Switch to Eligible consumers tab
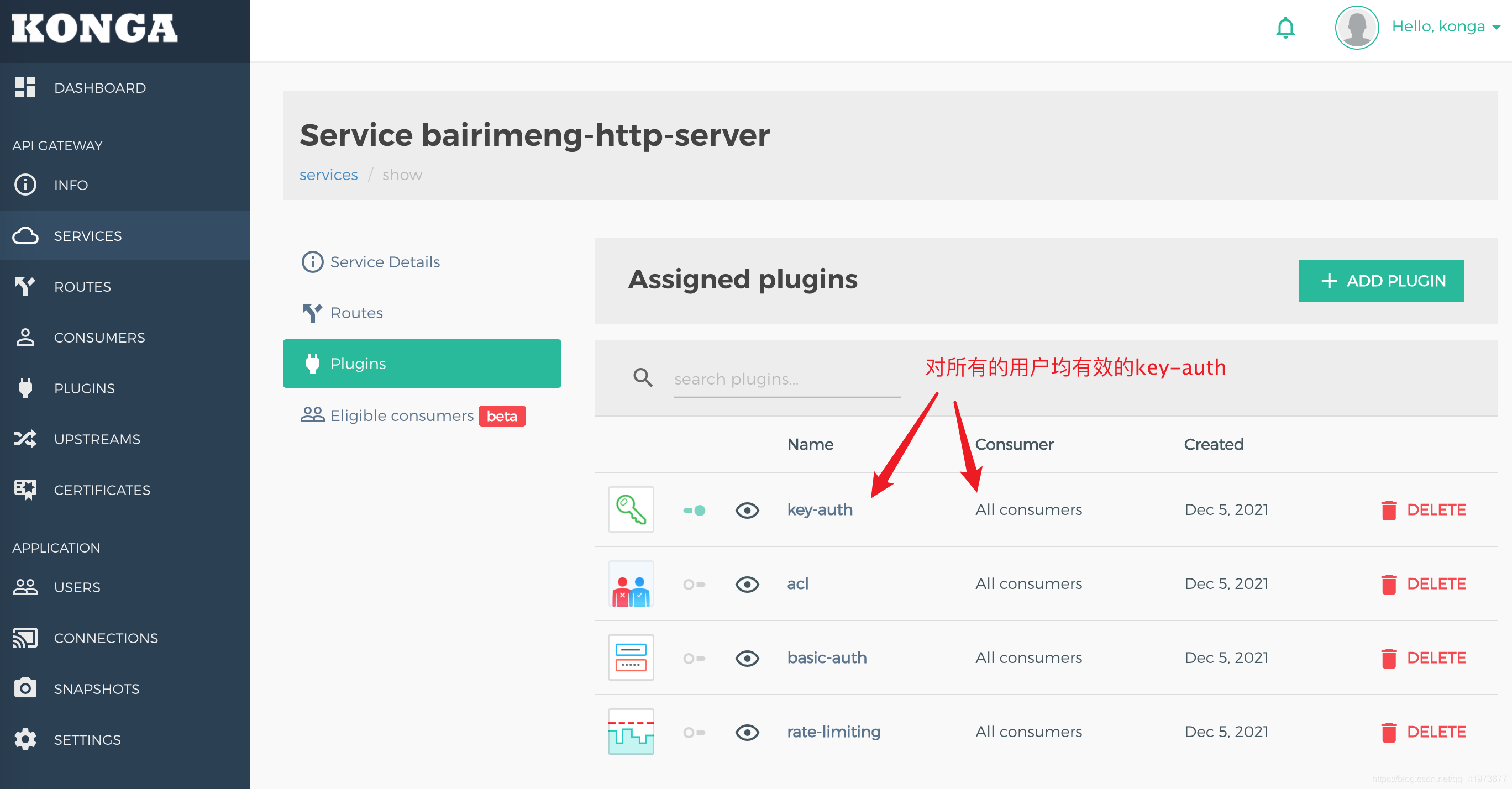The image size is (1512, 789). 401,415
